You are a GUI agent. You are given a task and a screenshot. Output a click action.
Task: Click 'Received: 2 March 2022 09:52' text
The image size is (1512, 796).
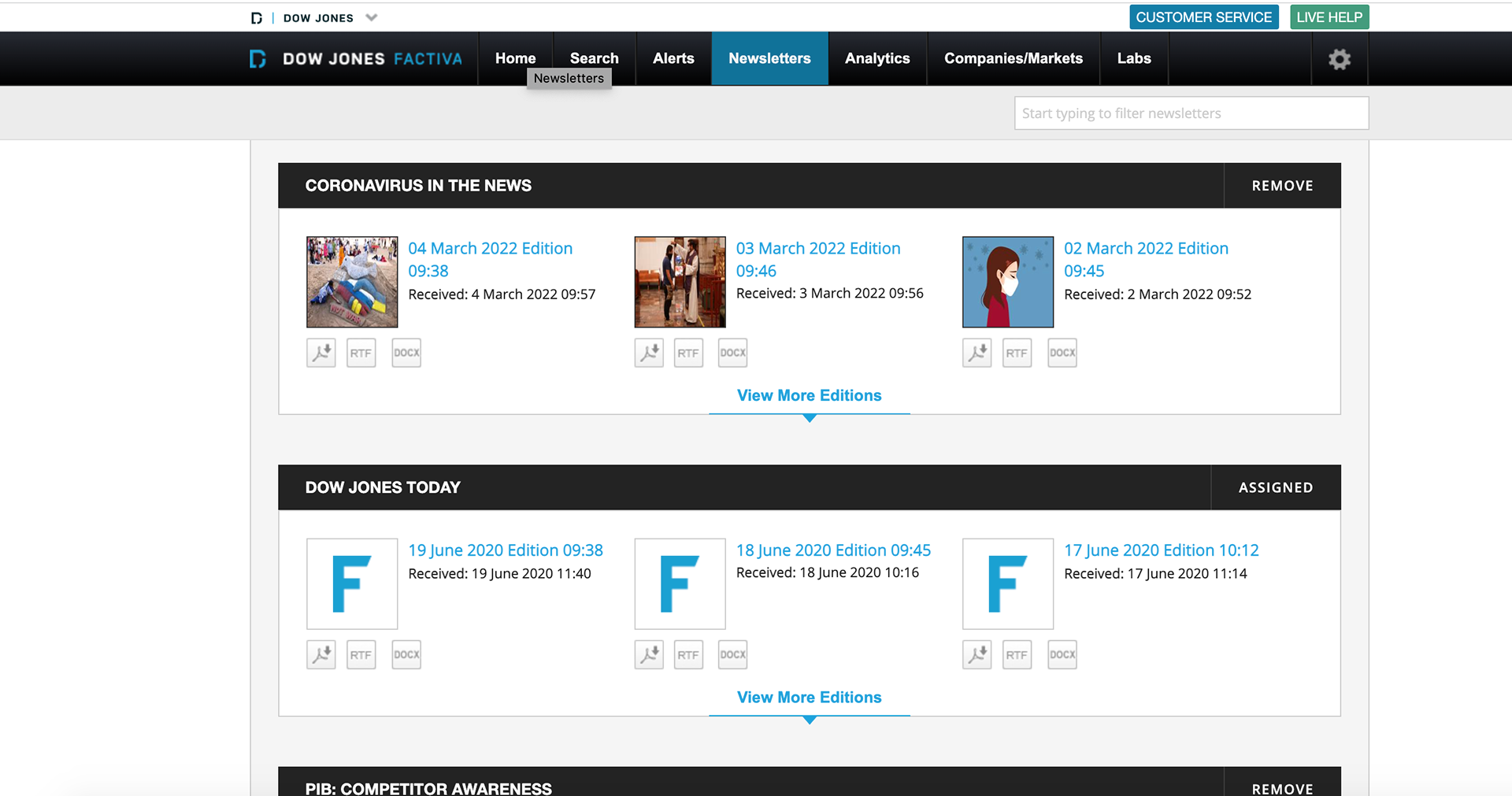pos(1158,294)
